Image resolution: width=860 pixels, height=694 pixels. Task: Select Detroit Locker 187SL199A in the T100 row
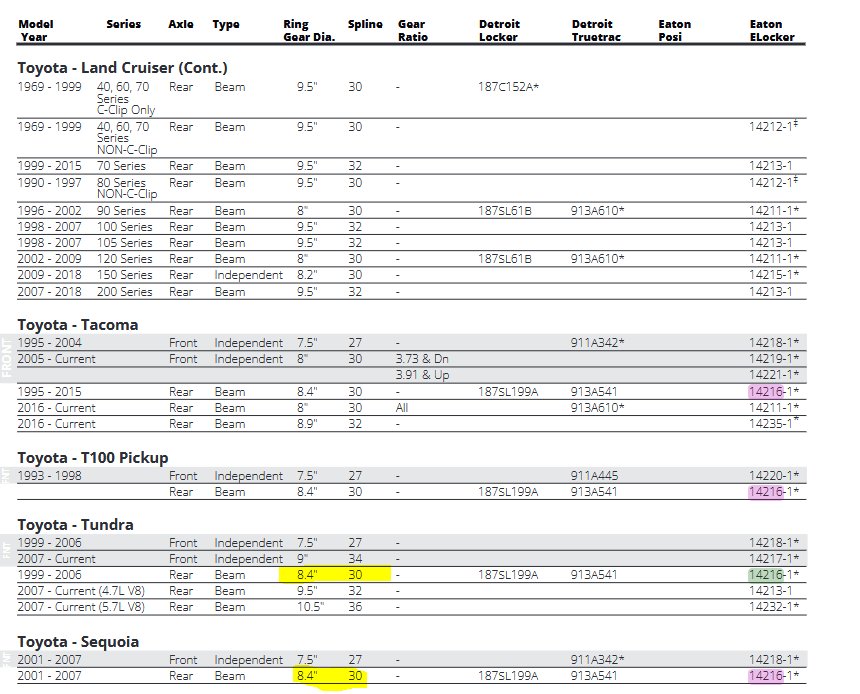tap(508, 492)
